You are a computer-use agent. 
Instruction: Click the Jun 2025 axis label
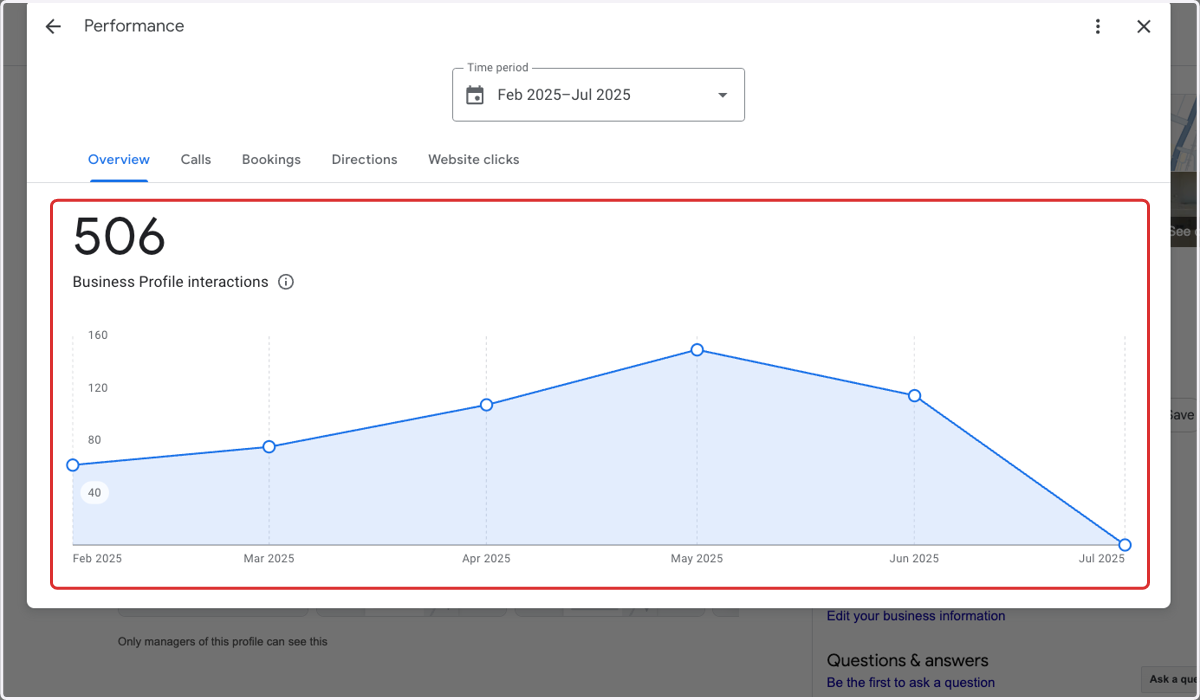[914, 559]
